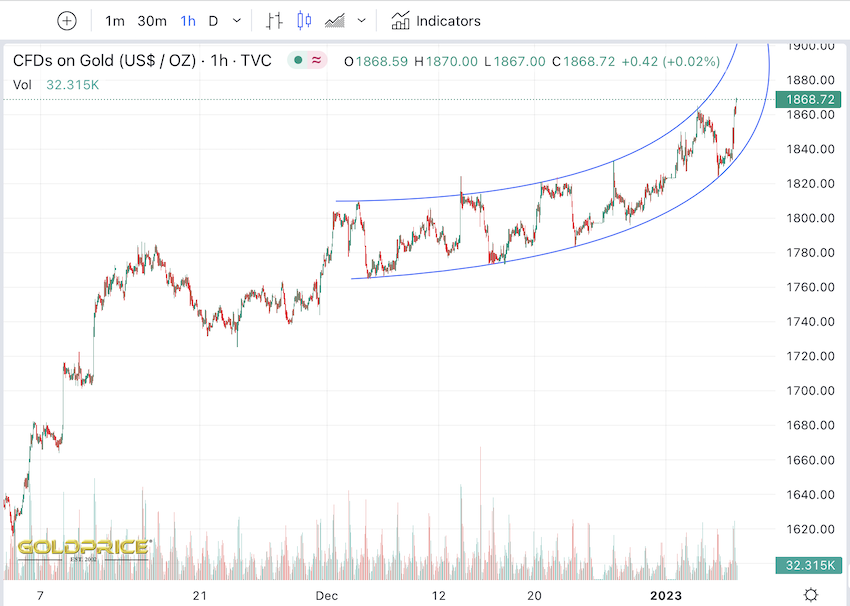
Task: Click the Vol indicator label
Action: [x=23, y=85]
